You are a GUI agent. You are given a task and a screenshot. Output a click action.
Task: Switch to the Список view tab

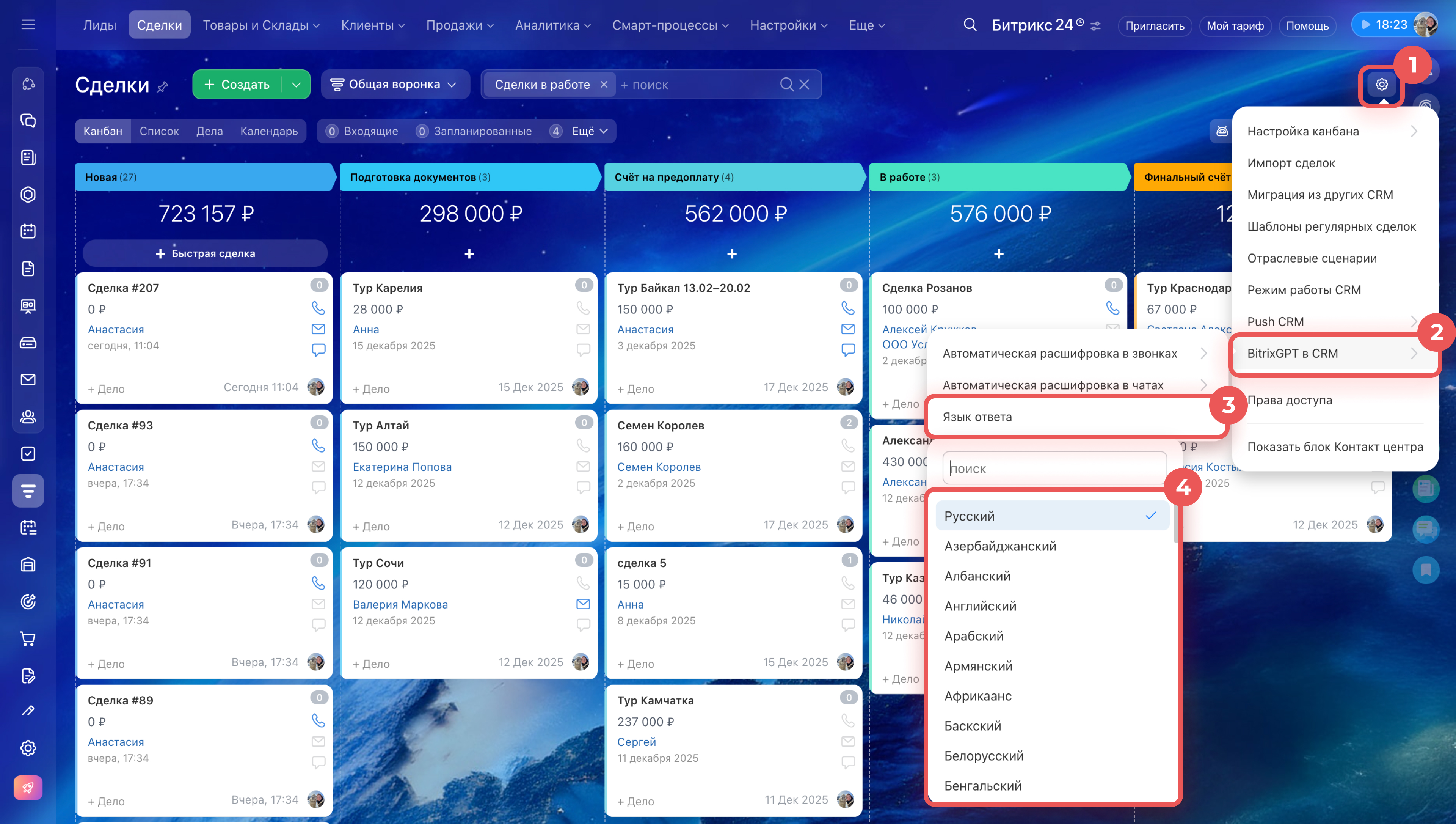pyautogui.click(x=159, y=131)
